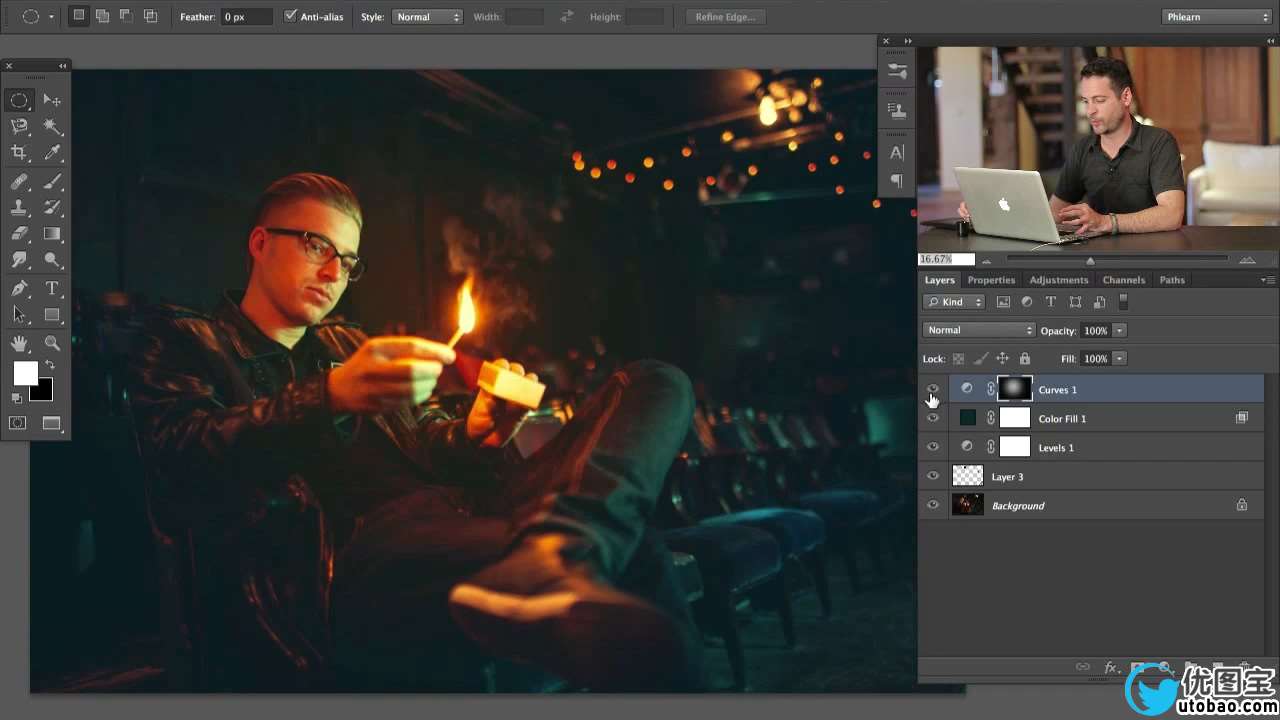The height and width of the screenshot is (720, 1280).
Task: Switch to the Adjustments tab
Action: (x=1058, y=280)
